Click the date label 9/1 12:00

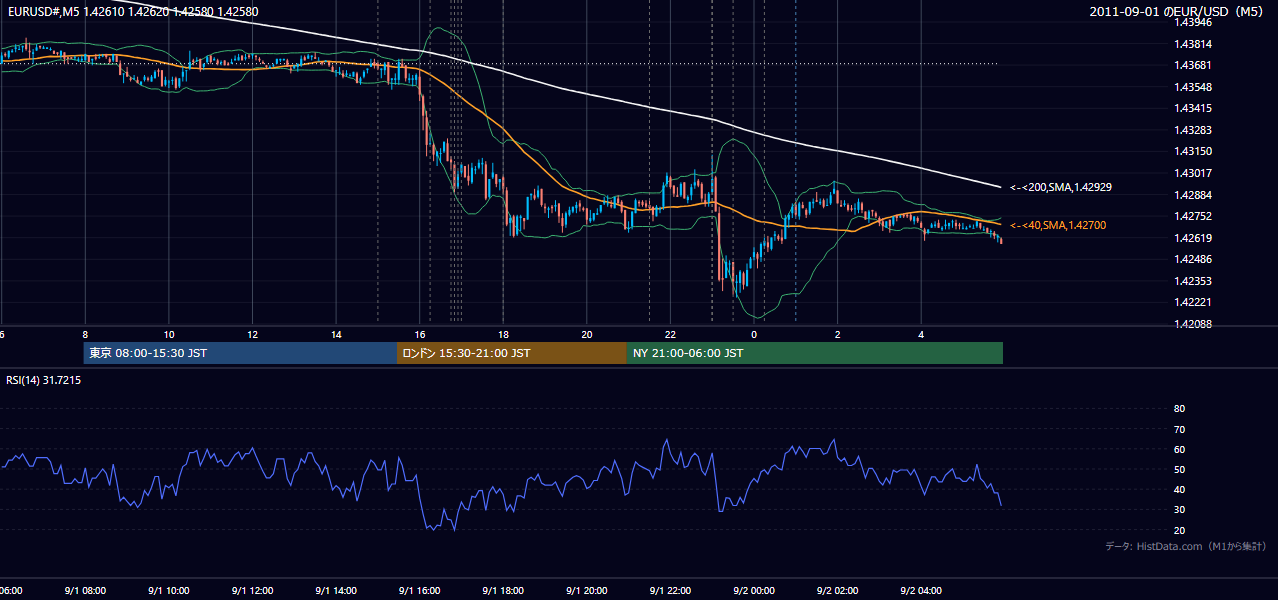253,590
